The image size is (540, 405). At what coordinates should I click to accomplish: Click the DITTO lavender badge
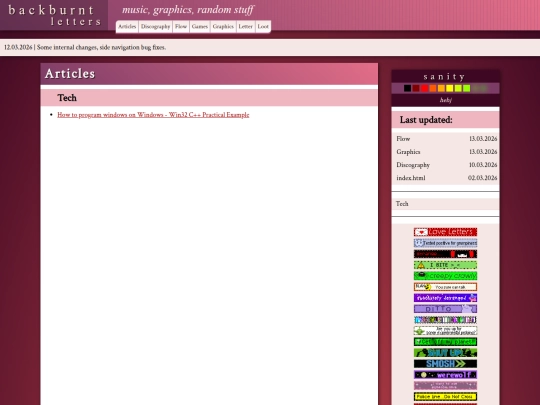[445, 309]
